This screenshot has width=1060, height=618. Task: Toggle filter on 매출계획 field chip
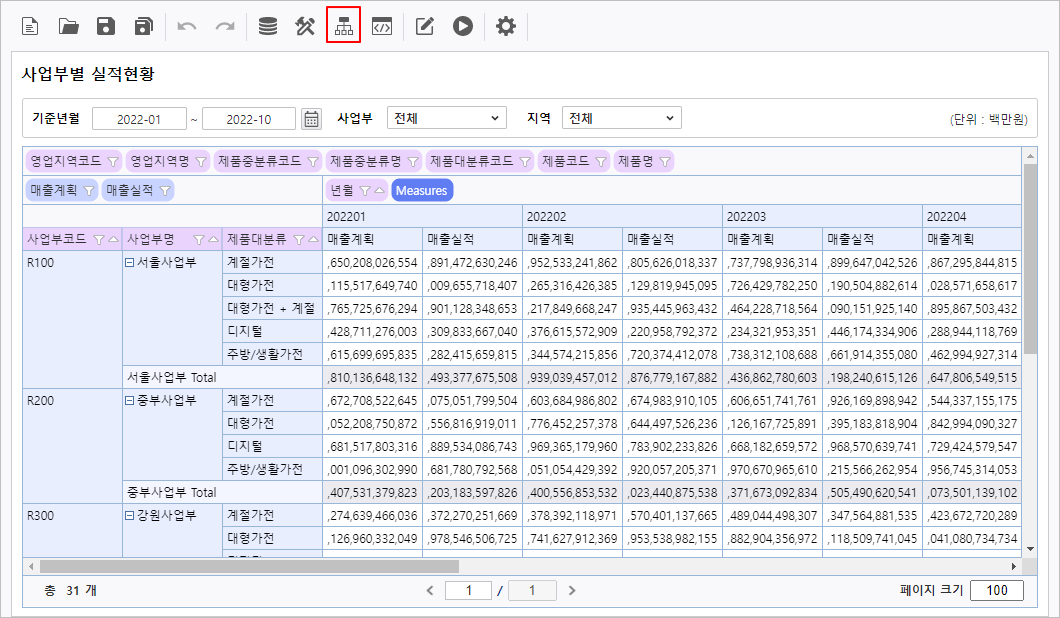tap(88, 190)
